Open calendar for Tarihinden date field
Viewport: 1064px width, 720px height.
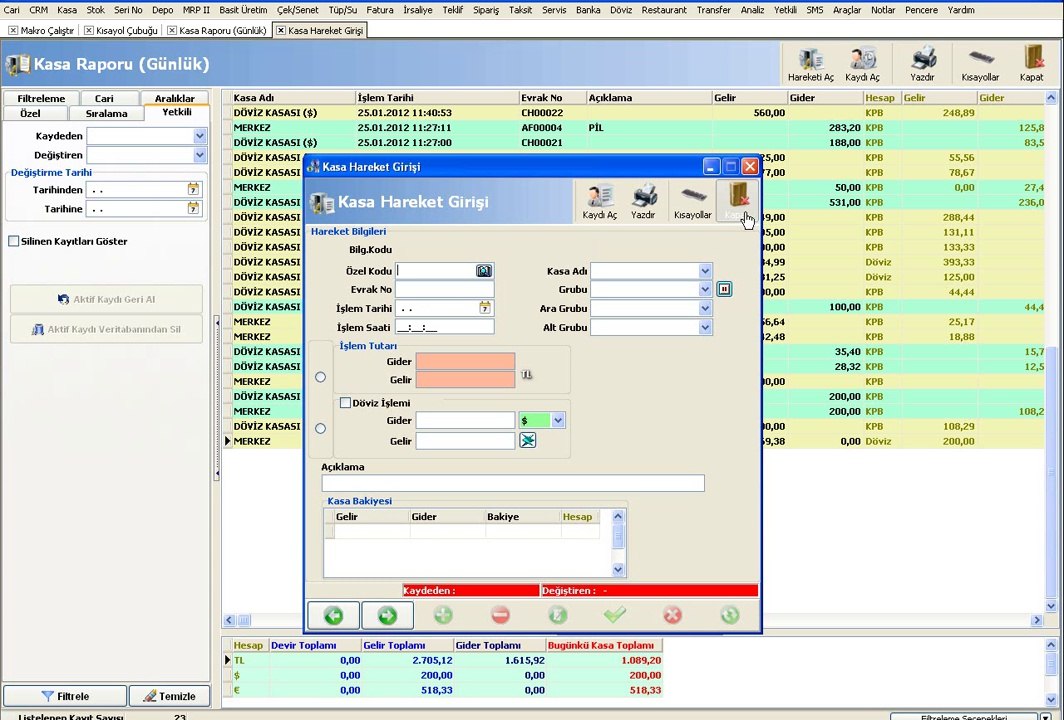(x=193, y=189)
